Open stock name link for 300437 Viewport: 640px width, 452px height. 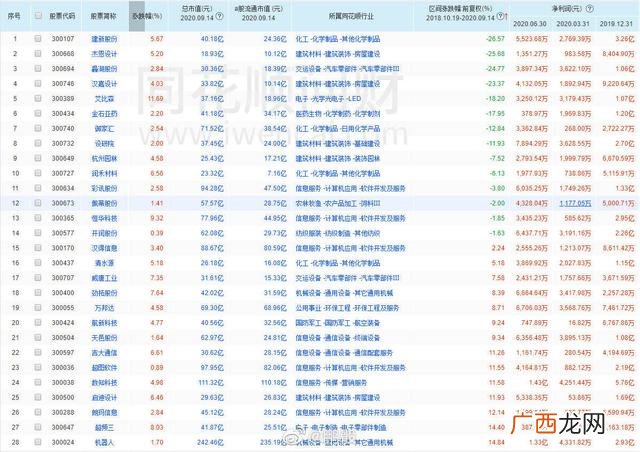pos(104,263)
